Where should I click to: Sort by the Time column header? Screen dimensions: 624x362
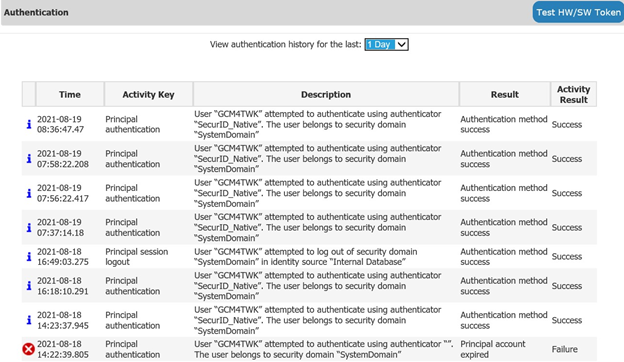click(70, 94)
